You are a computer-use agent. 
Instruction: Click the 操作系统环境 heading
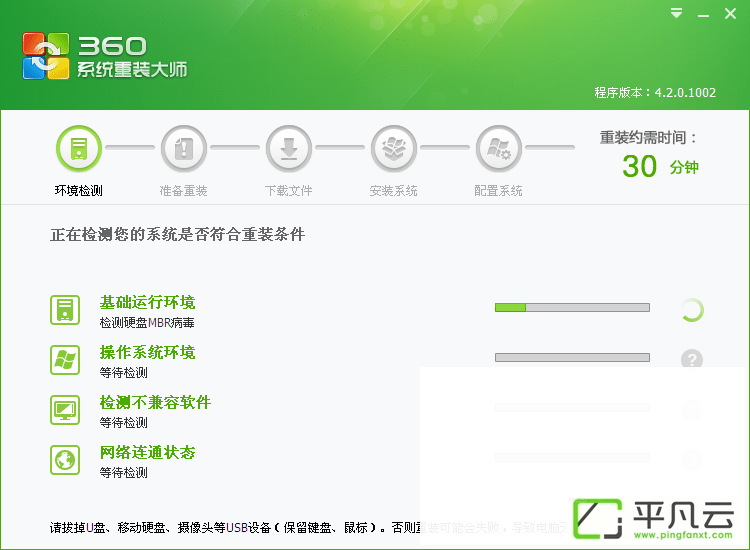click(147, 352)
